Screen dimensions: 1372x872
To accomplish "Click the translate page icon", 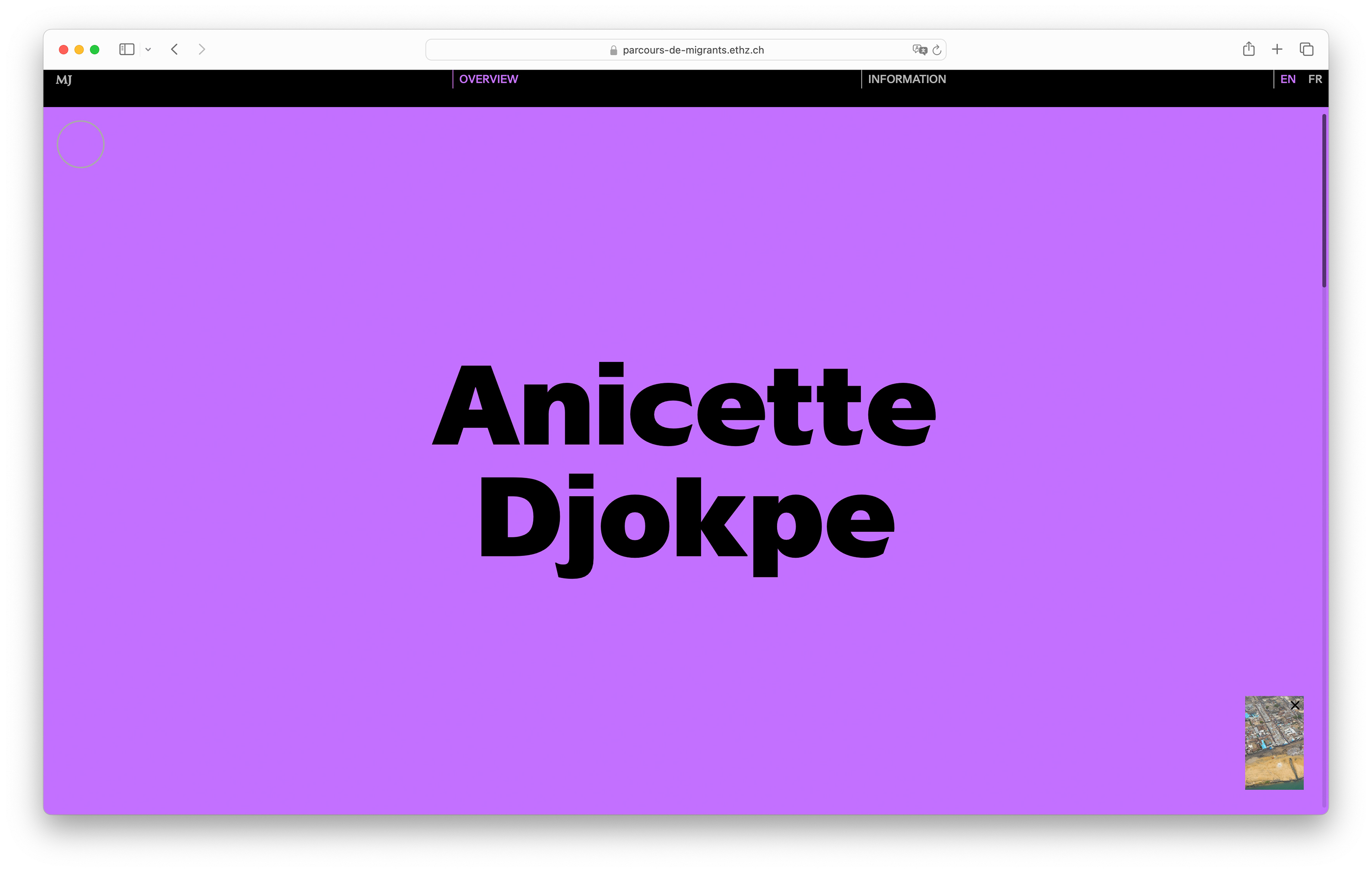I will (919, 49).
